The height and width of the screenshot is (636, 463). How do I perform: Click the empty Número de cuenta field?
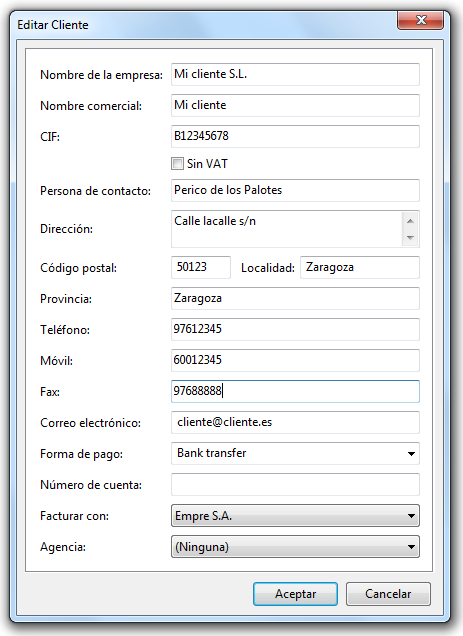pos(295,484)
